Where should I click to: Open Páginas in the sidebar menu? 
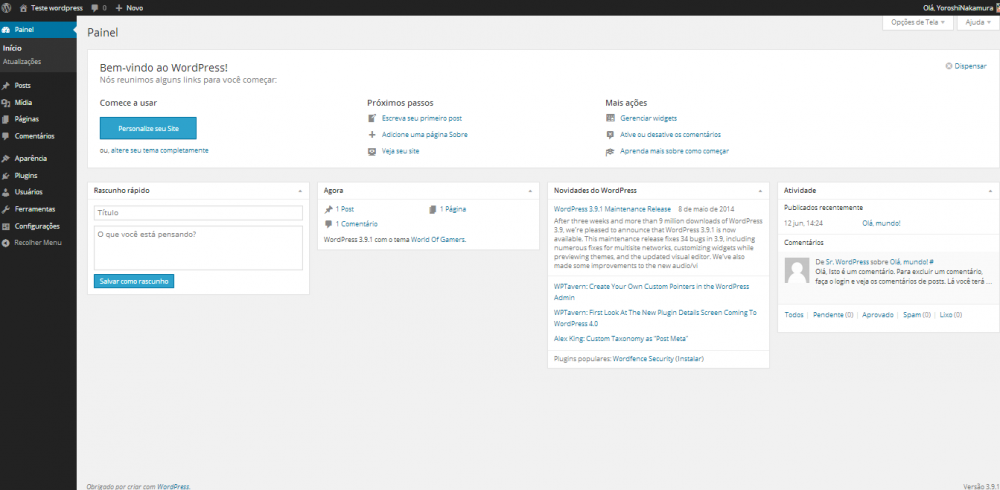[x=28, y=119]
